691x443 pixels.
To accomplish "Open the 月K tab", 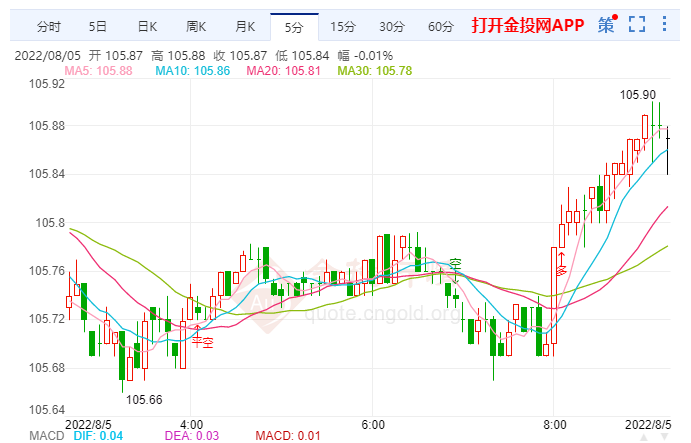I will 245,27.
